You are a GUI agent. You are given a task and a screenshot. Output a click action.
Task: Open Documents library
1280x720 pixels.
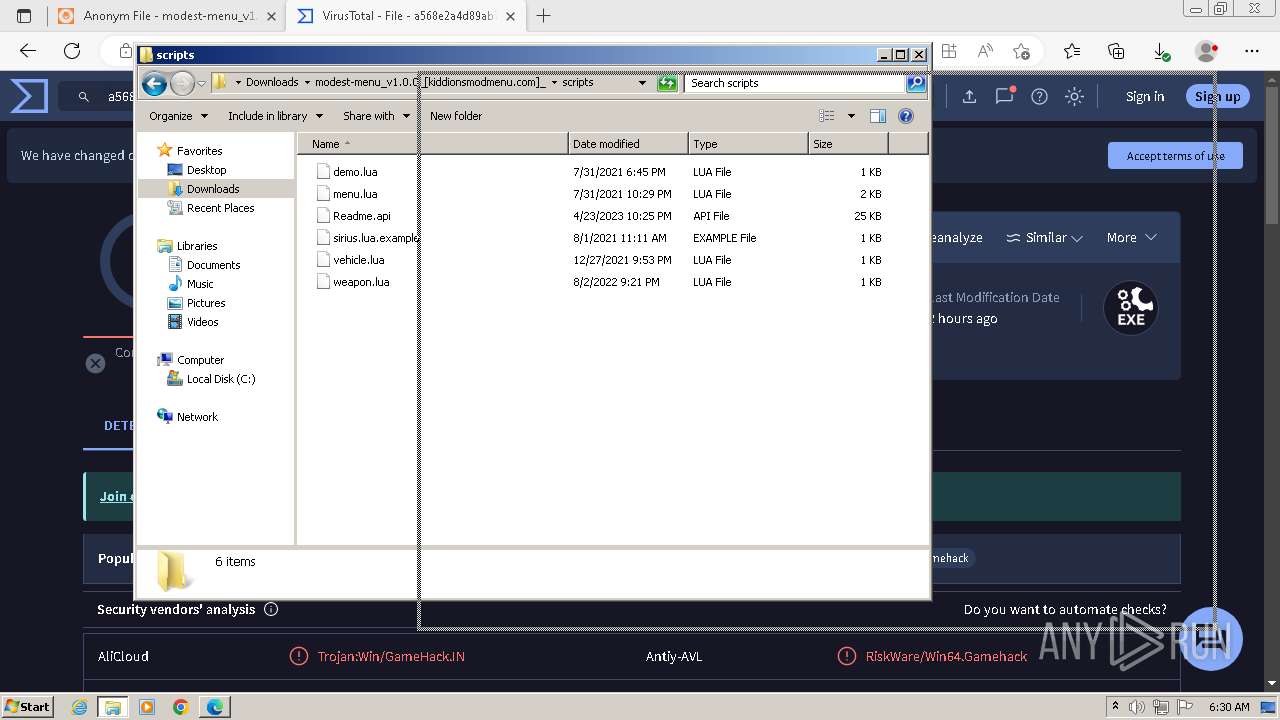pos(213,265)
